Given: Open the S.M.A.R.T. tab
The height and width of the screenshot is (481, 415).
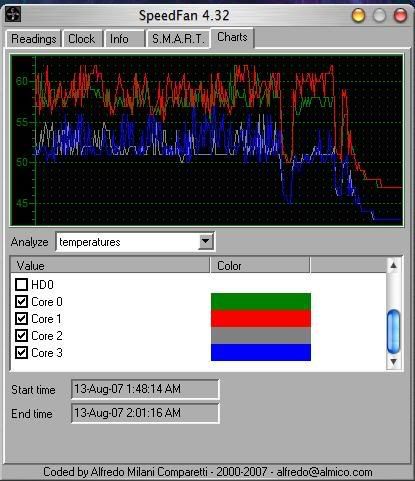Looking at the screenshot, I should [178, 39].
